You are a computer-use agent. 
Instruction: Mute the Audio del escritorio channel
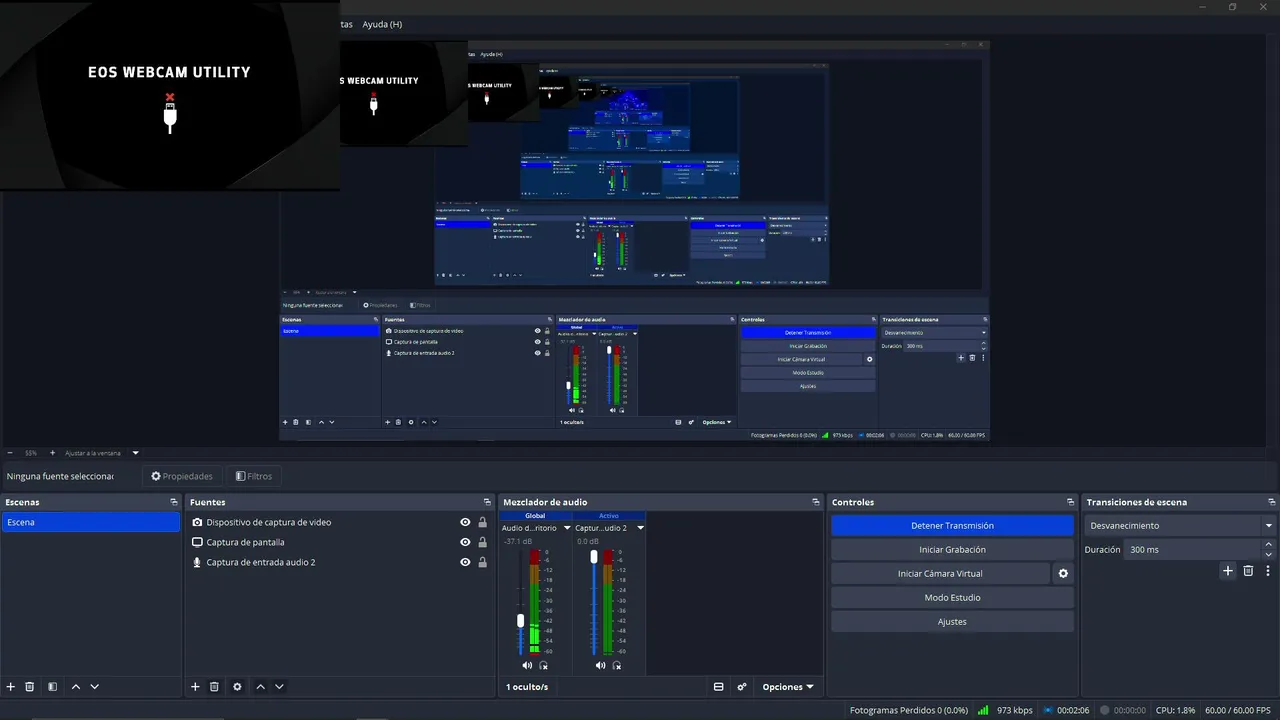[527, 665]
